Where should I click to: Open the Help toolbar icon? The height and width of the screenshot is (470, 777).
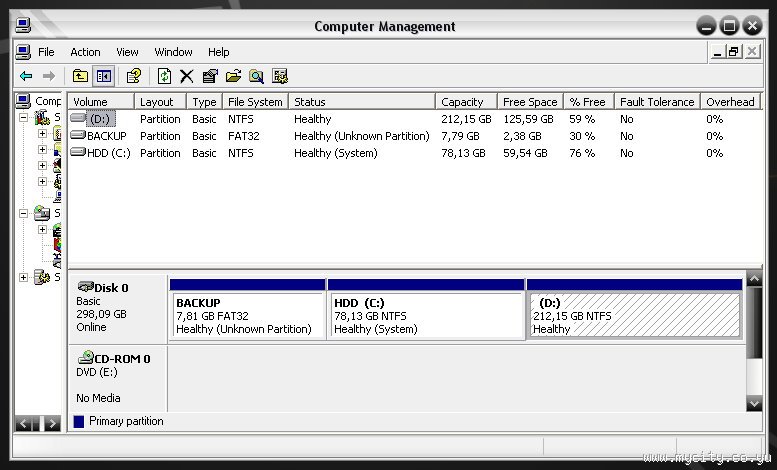[134, 76]
